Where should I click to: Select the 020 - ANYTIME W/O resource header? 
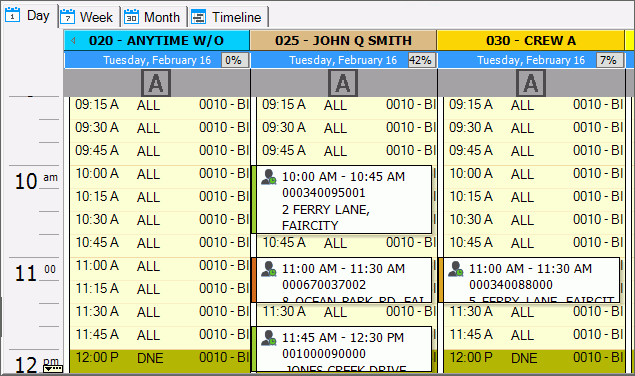pos(157,41)
